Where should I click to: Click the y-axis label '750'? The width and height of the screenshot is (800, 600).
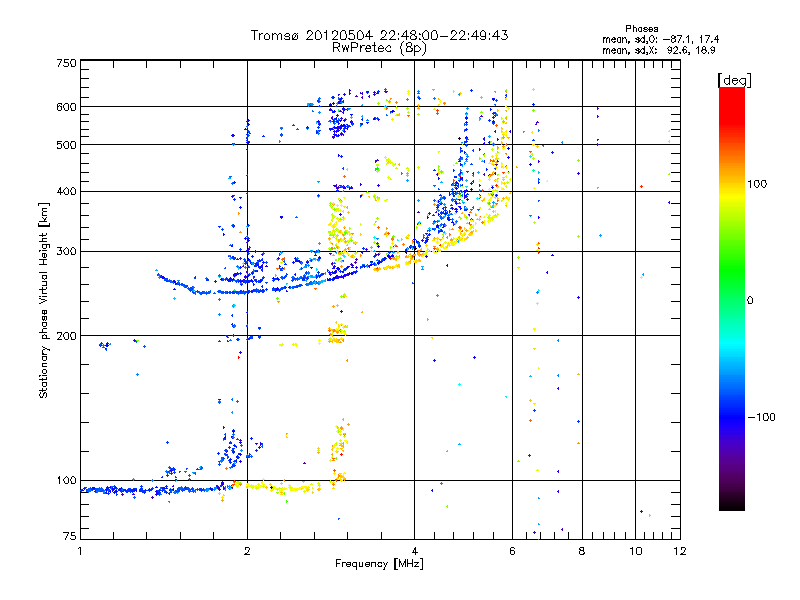pyautogui.click(x=66, y=63)
